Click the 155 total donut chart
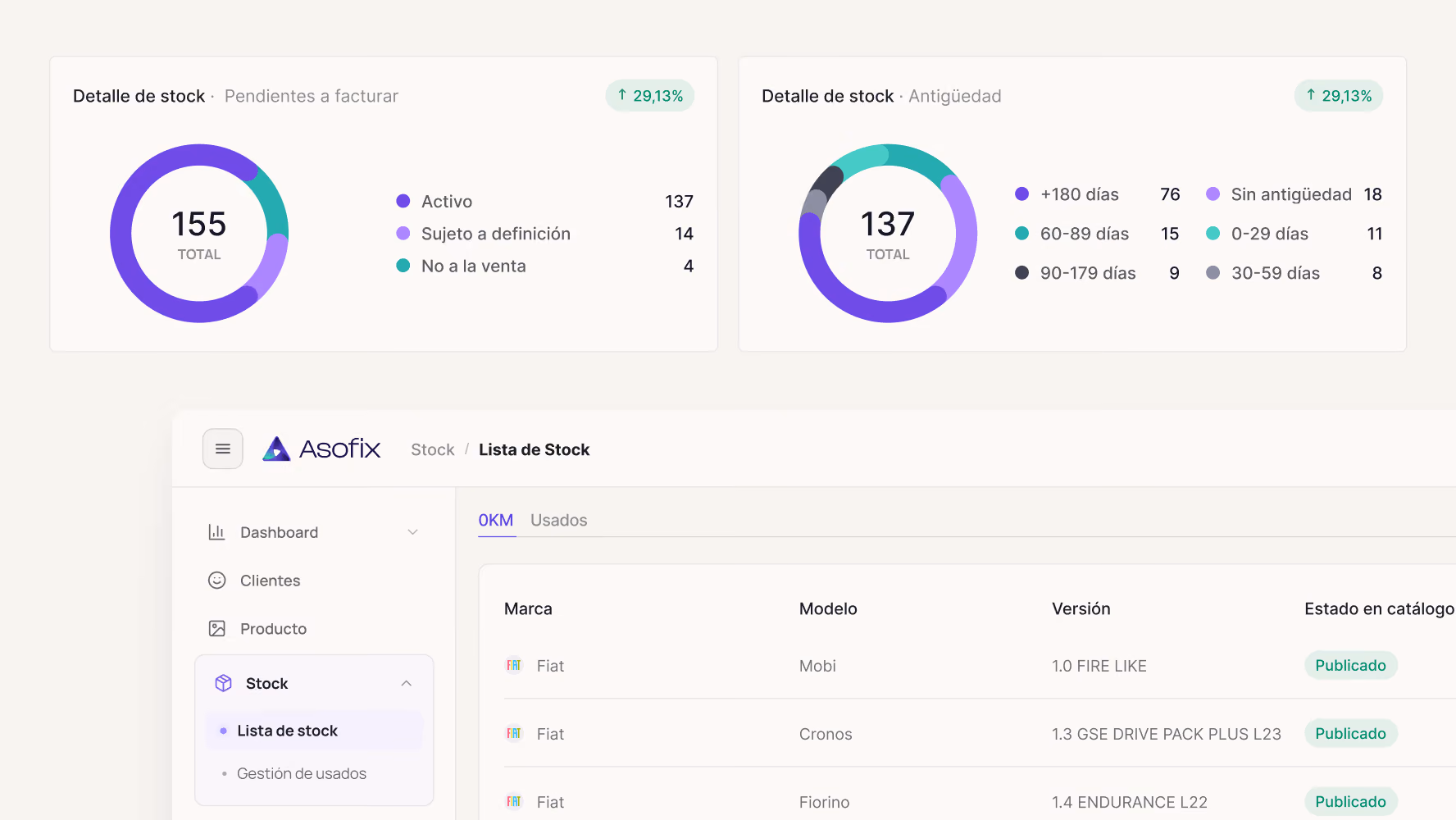The width and height of the screenshot is (1456, 820). pos(199,234)
